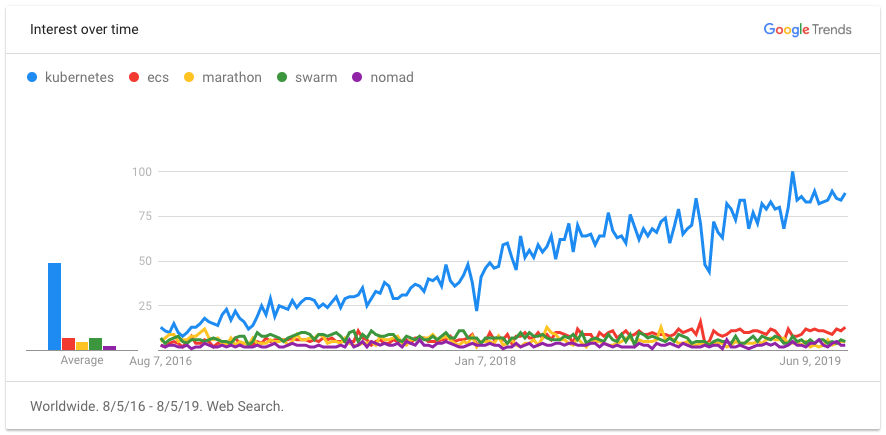This screenshot has width=886, height=435.
Task: Select the ecs legend label
Action: pyautogui.click(x=157, y=77)
